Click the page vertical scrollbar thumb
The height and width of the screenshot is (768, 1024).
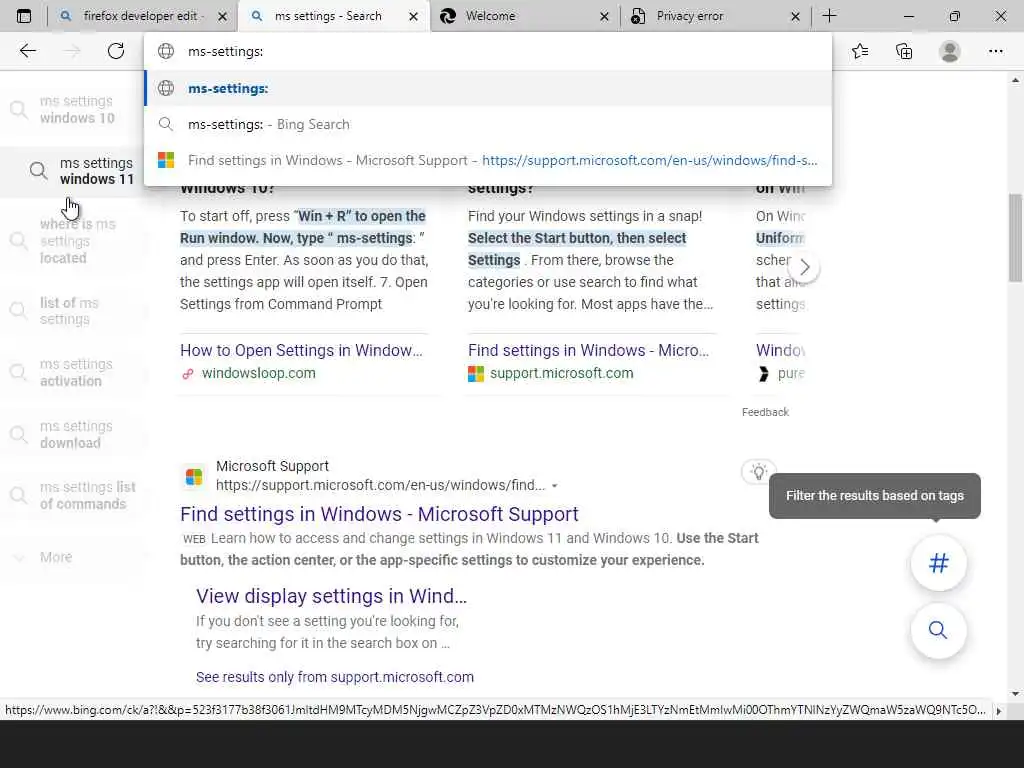(1015, 238)
